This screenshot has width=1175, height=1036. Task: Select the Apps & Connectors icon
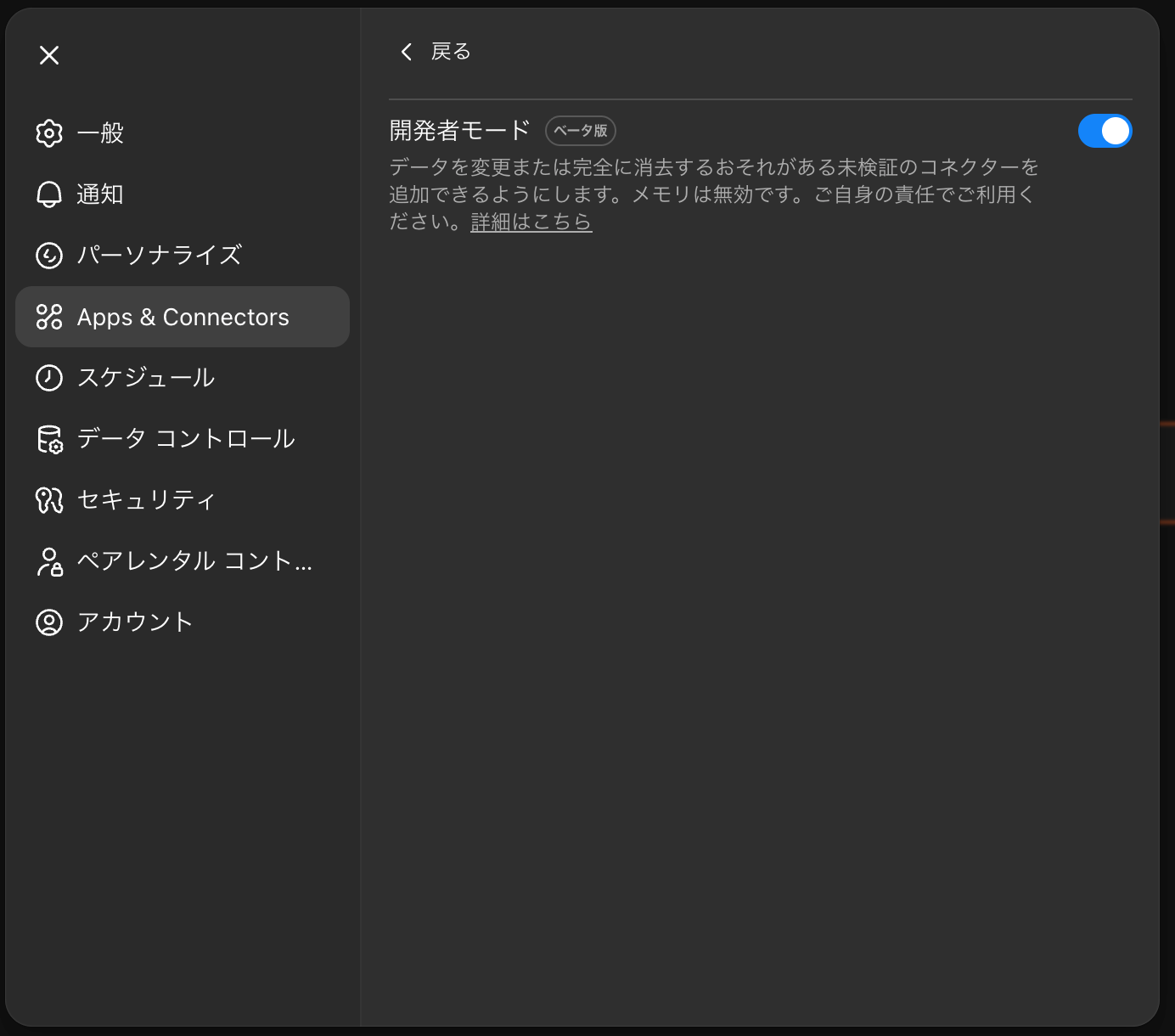coord(49,317)
